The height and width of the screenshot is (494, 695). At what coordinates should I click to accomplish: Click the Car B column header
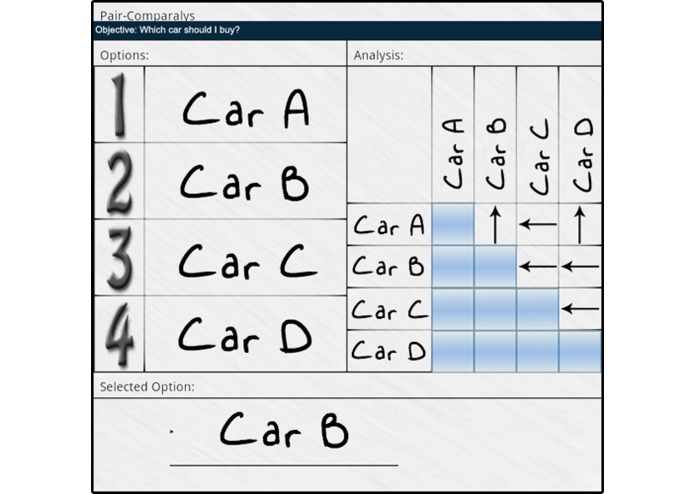pos(495,135)
